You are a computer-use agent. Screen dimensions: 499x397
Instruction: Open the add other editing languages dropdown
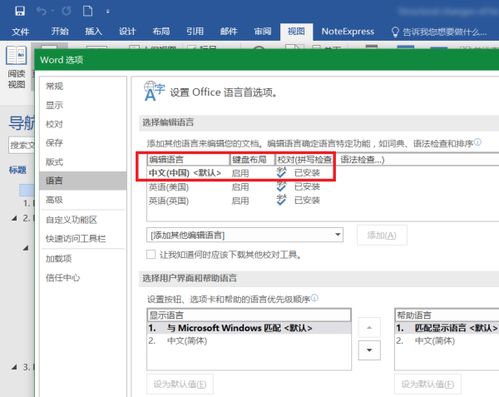point(245,235)
